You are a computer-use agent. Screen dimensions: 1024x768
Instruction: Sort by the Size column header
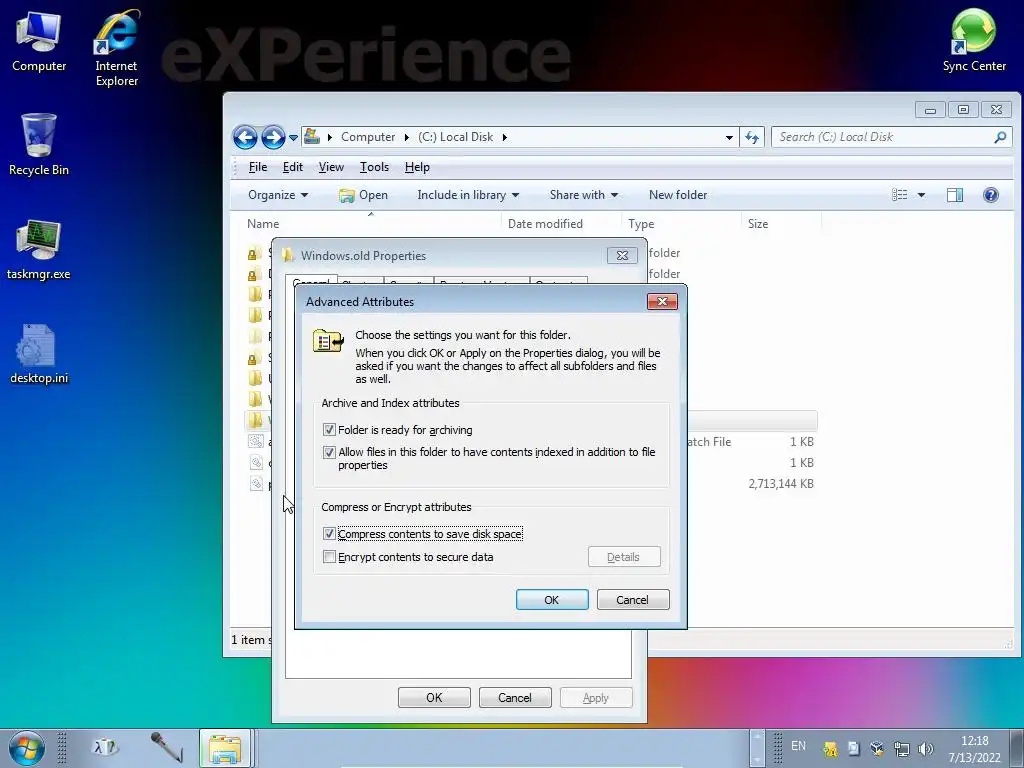pyautogui.click(x=781, y=223)
